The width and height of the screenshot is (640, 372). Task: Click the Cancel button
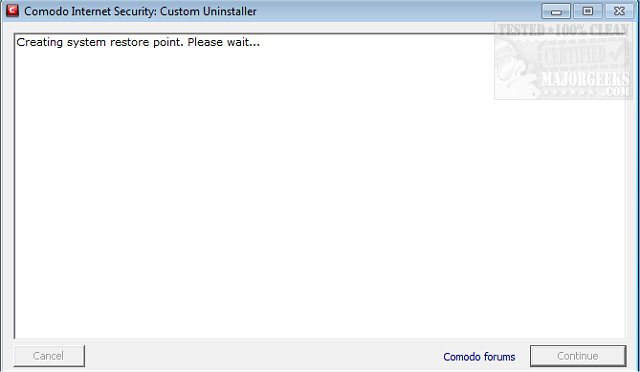pyautogui.click(x=49, y=356)
